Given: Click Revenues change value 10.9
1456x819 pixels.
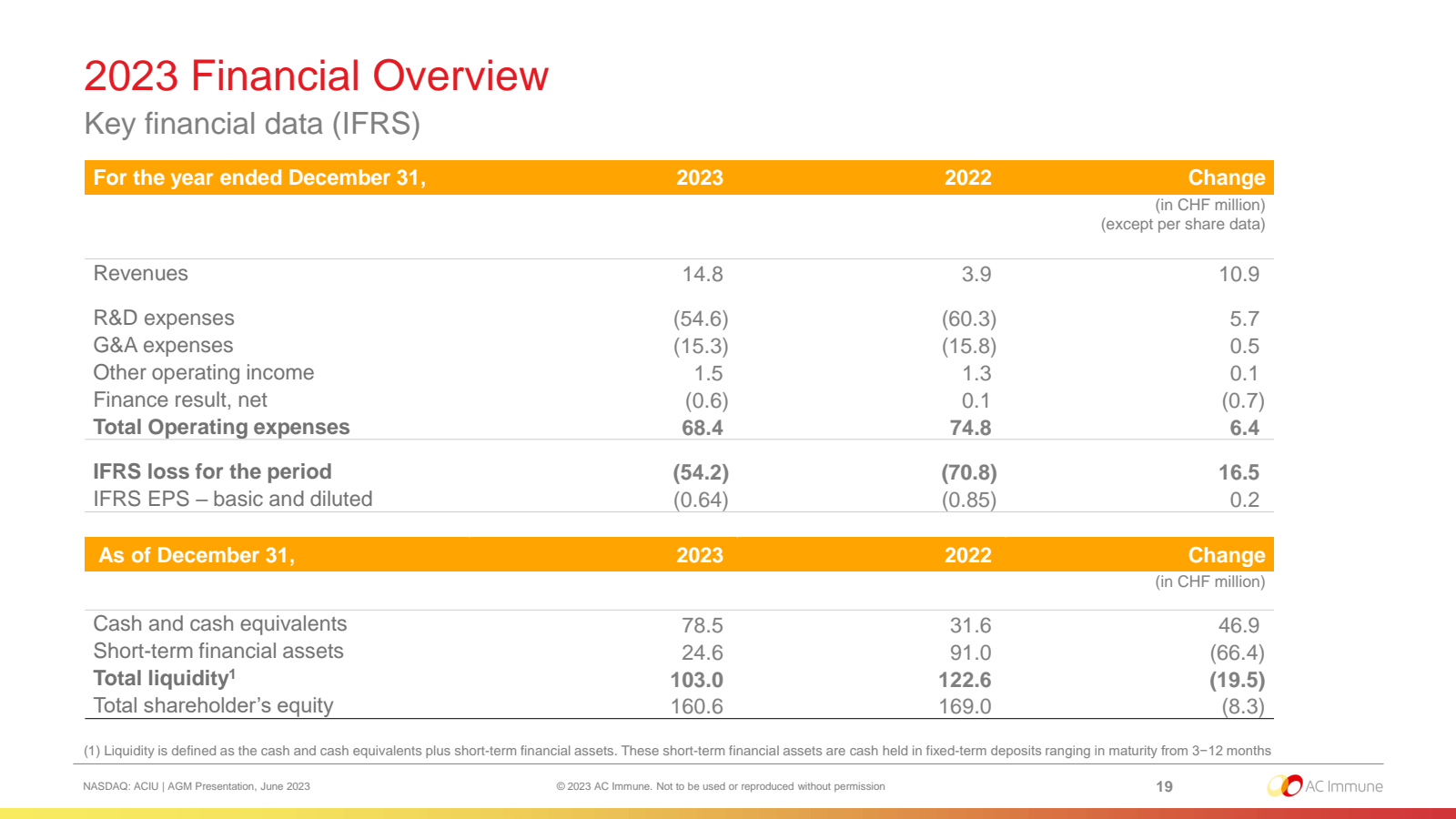Looking at the screenshot, I should pos(1239,275).
